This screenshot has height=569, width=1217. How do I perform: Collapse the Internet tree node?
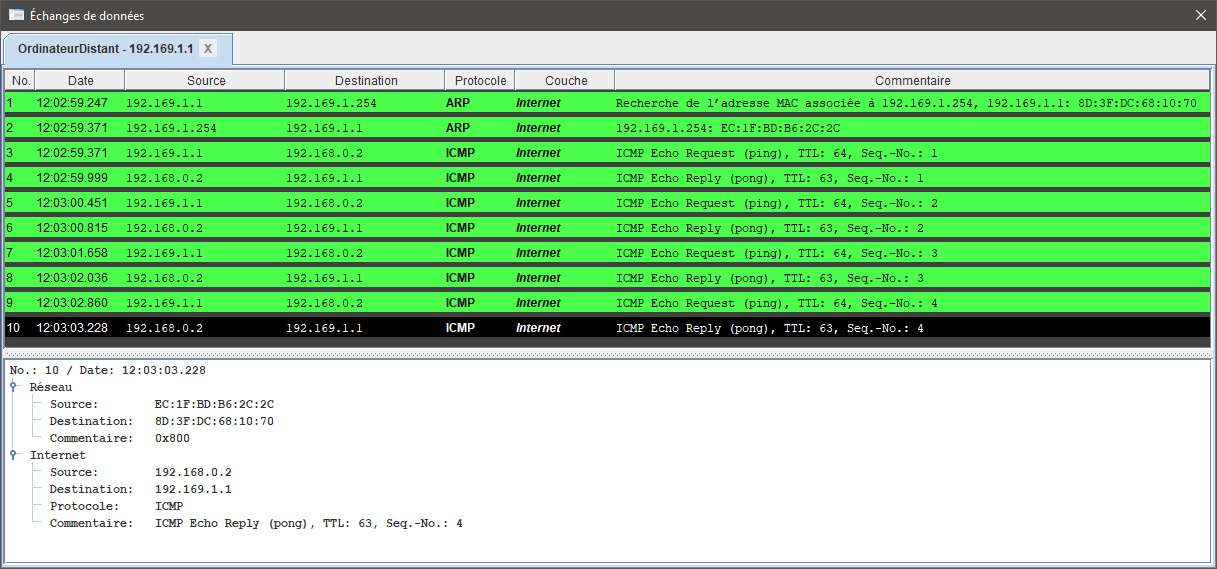tap(15, 455)
